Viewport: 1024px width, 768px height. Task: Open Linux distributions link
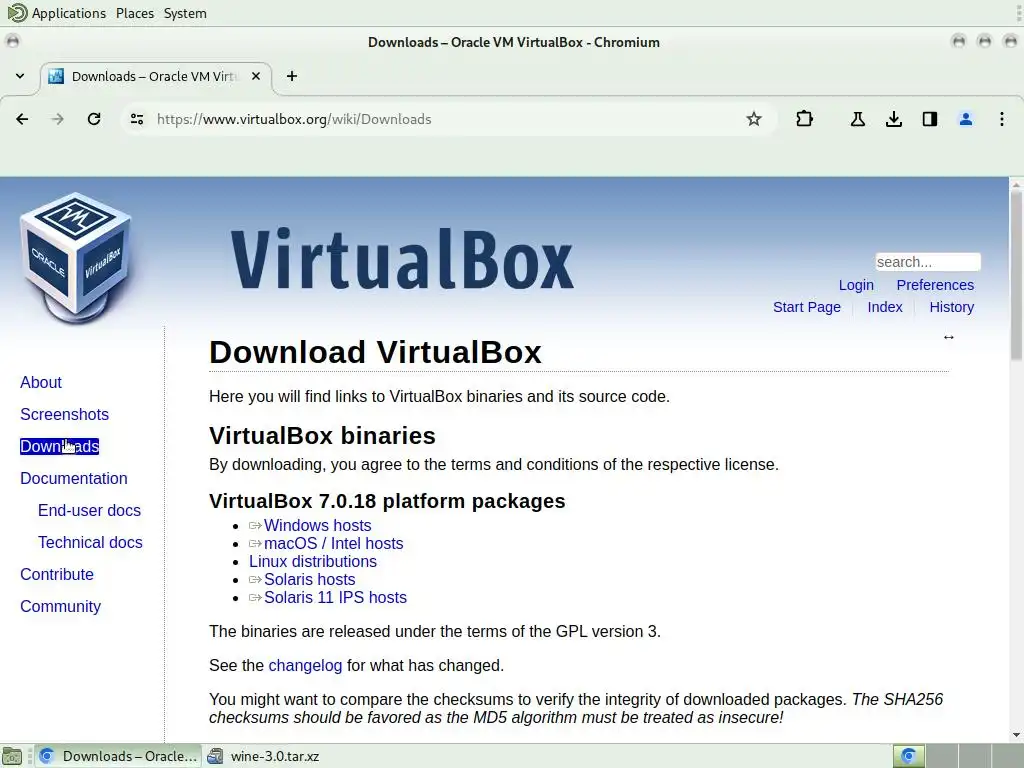[x=313, y=561]
